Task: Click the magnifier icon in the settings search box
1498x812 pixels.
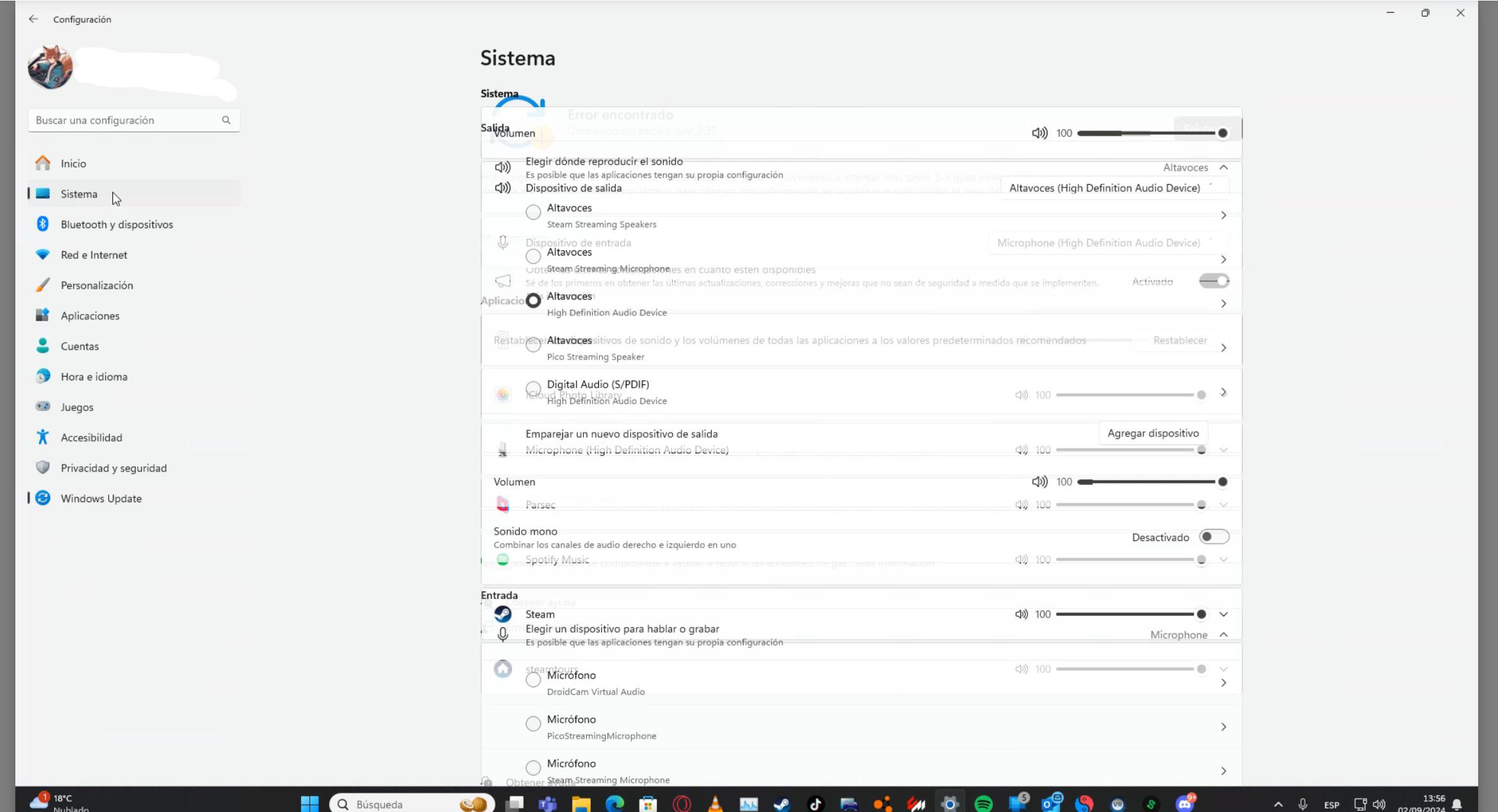Action: 226,120
